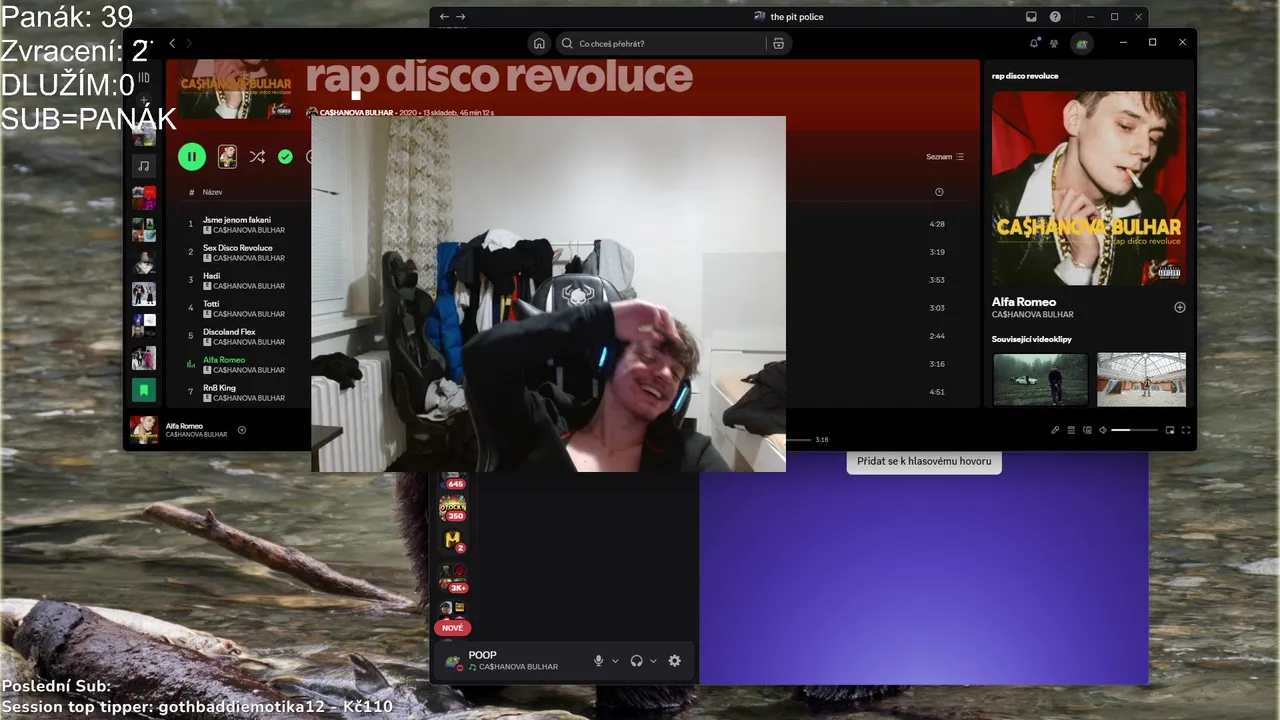Sort tracks by the Název column
Image resolution: width=1280 pixels, height=720 pixels.
point(212,192)
